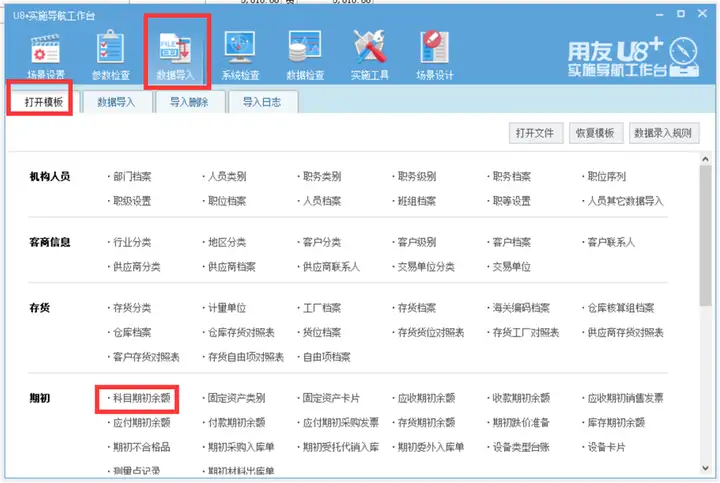
Task: Click the 数据检查 database icon
Action: pyautogui.click(x=305, y=56)
